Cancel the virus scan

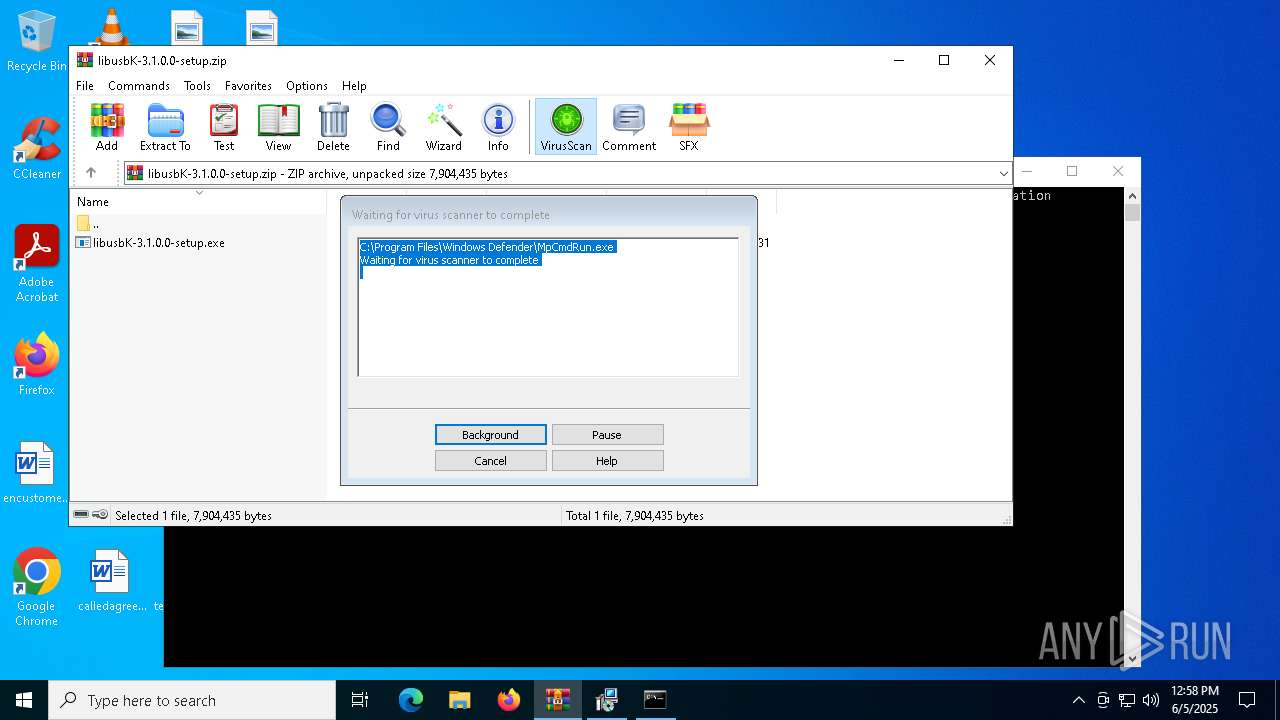coord(490,461)
